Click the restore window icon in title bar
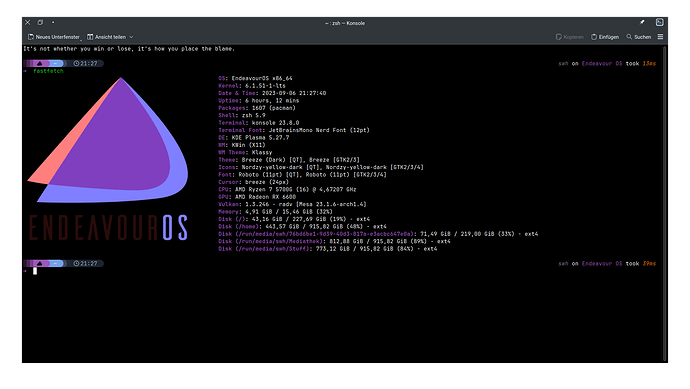The height and width of the screenshot is (389, 690). coord(40,22)
